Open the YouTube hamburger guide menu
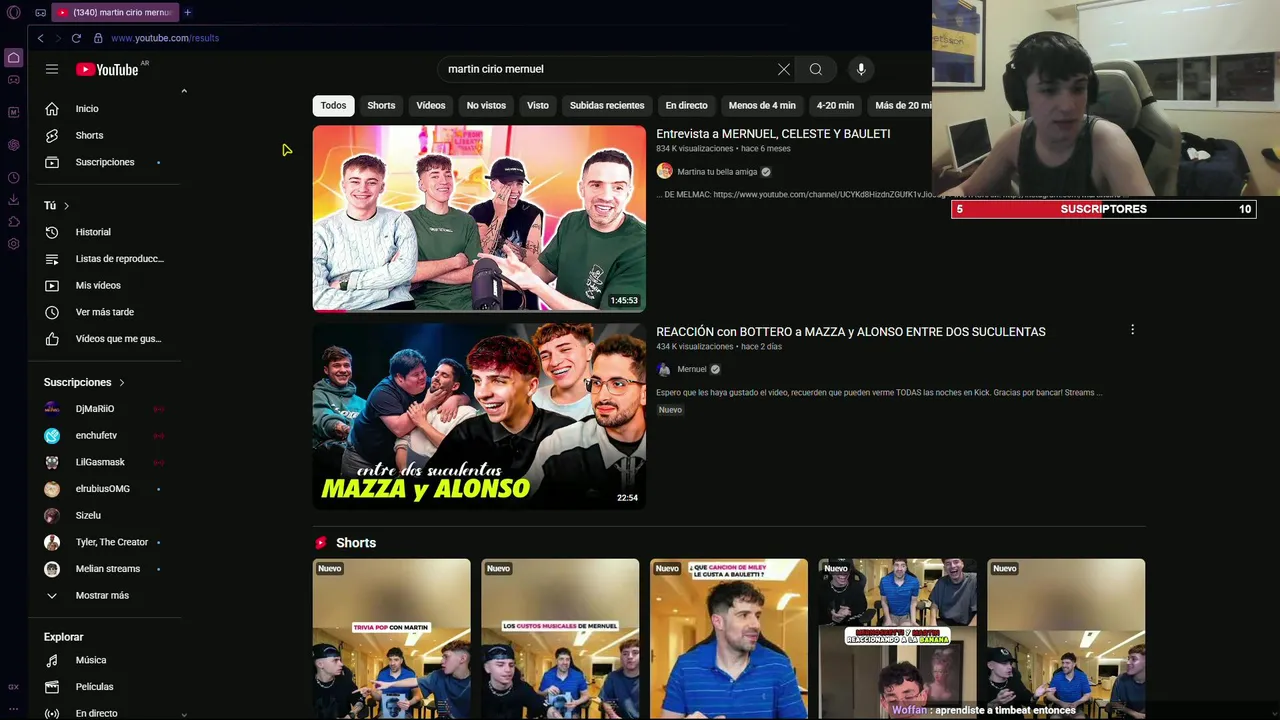This screenshot has width=1280, height=720. pos(52,69)
